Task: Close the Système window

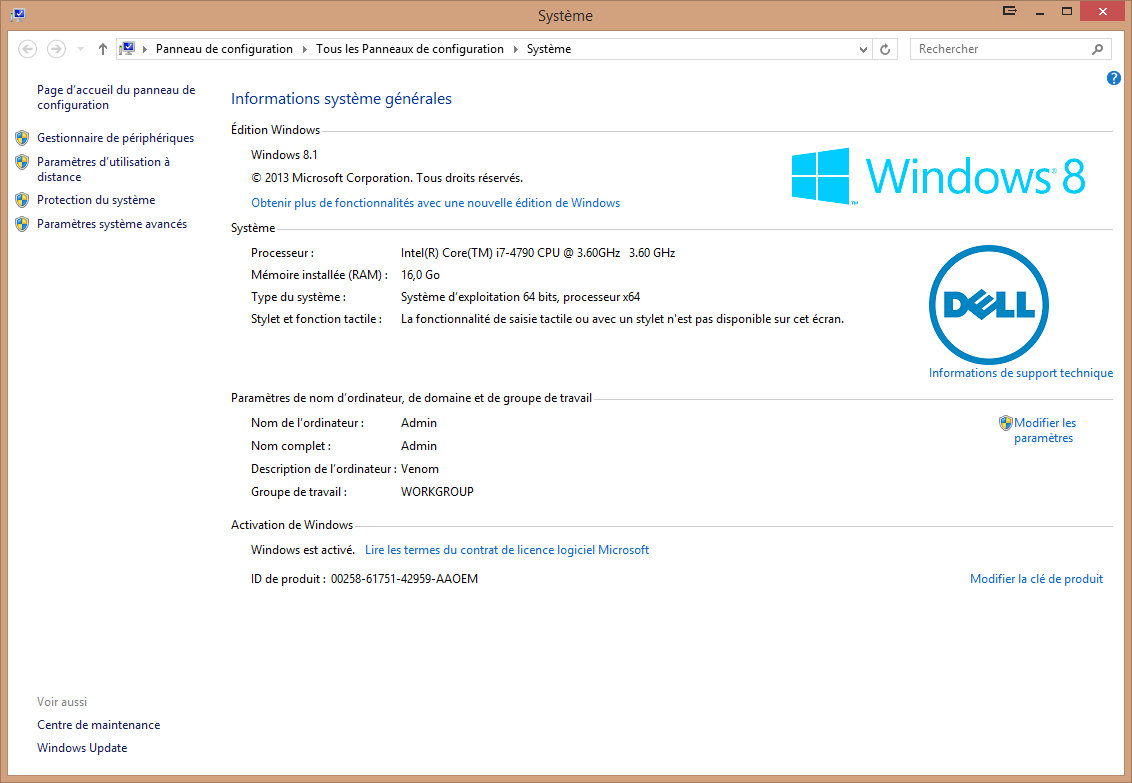Action: click(x=1102, y=12)
